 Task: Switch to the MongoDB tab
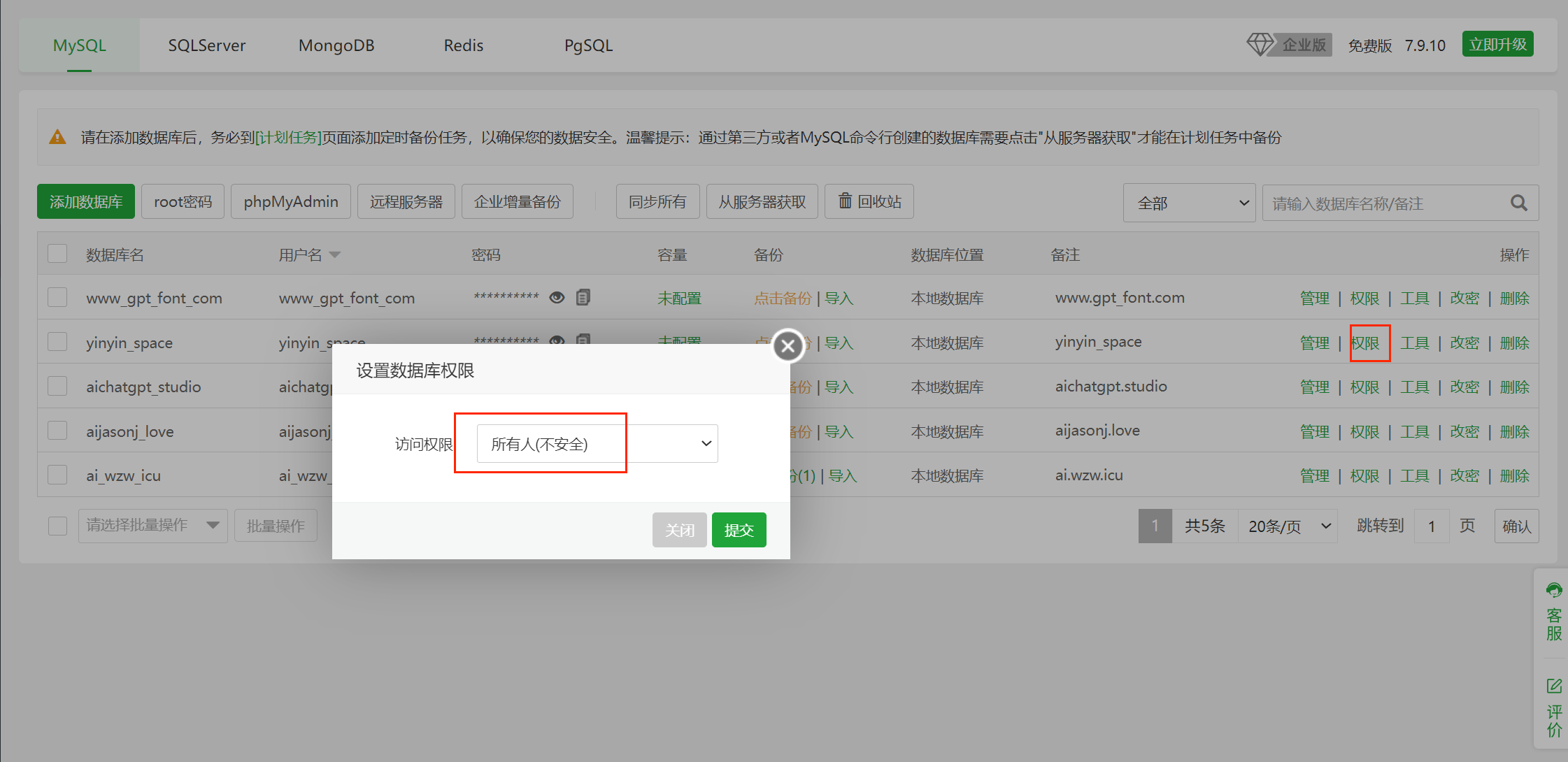point(336,45)
